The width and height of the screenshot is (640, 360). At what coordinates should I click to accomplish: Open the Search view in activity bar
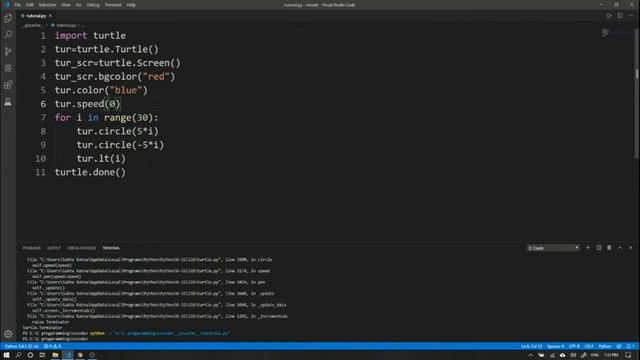coord(8,35)
